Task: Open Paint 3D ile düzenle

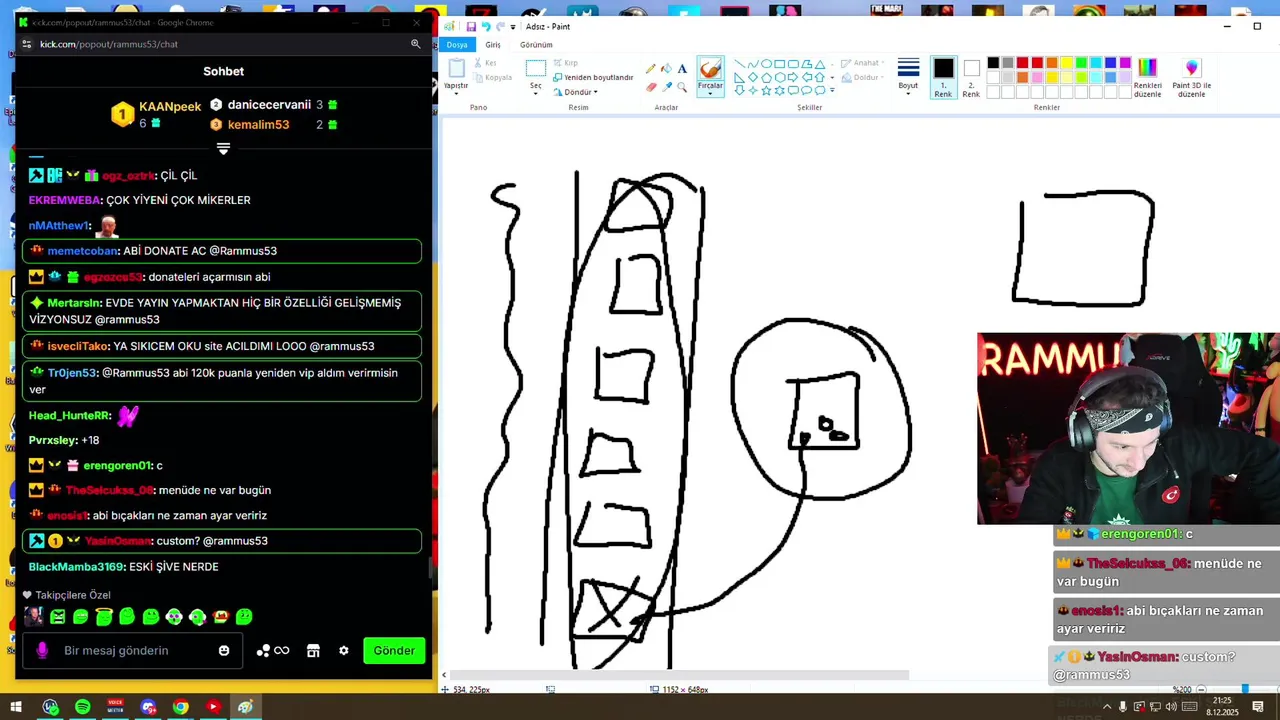Action: click(1191, 76)
